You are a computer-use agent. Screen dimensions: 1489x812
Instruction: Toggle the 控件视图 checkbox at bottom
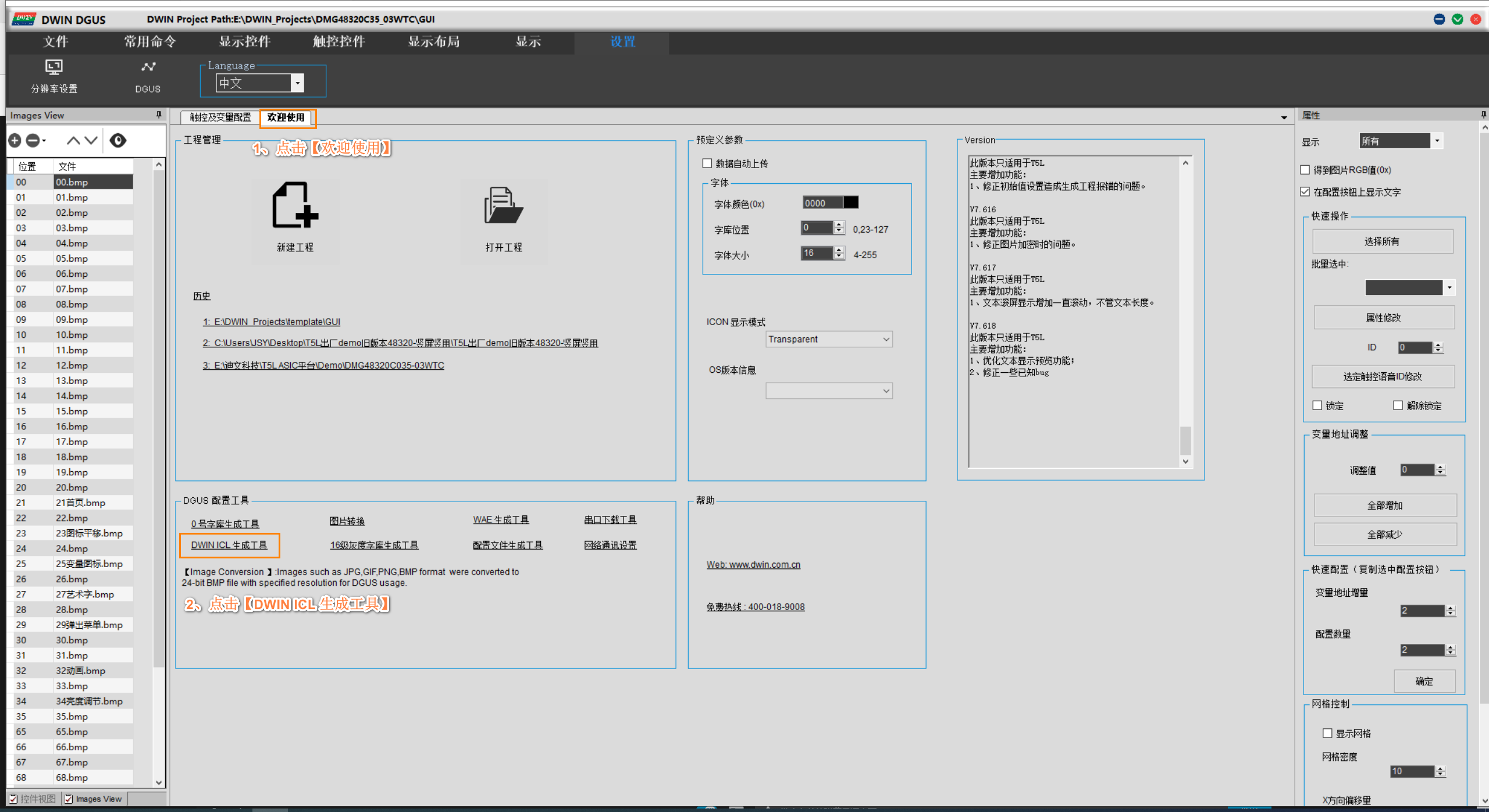coord(13,799)
